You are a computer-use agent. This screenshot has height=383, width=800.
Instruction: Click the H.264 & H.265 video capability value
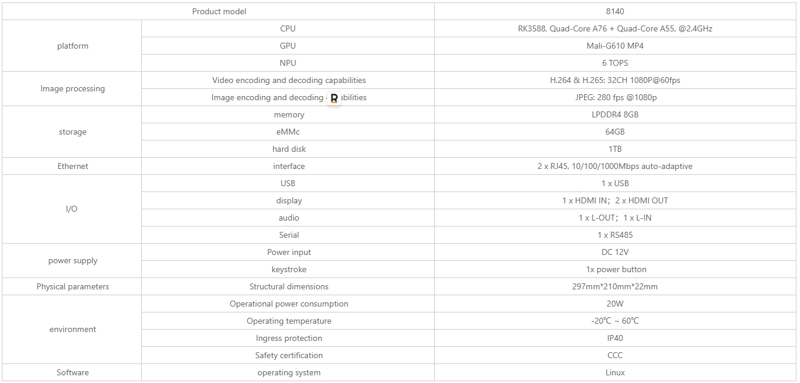[x=615, y=80]
